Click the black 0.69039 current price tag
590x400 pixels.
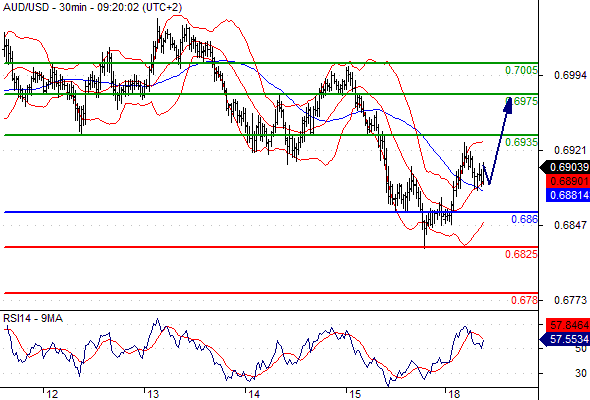[x=565, y=167]
